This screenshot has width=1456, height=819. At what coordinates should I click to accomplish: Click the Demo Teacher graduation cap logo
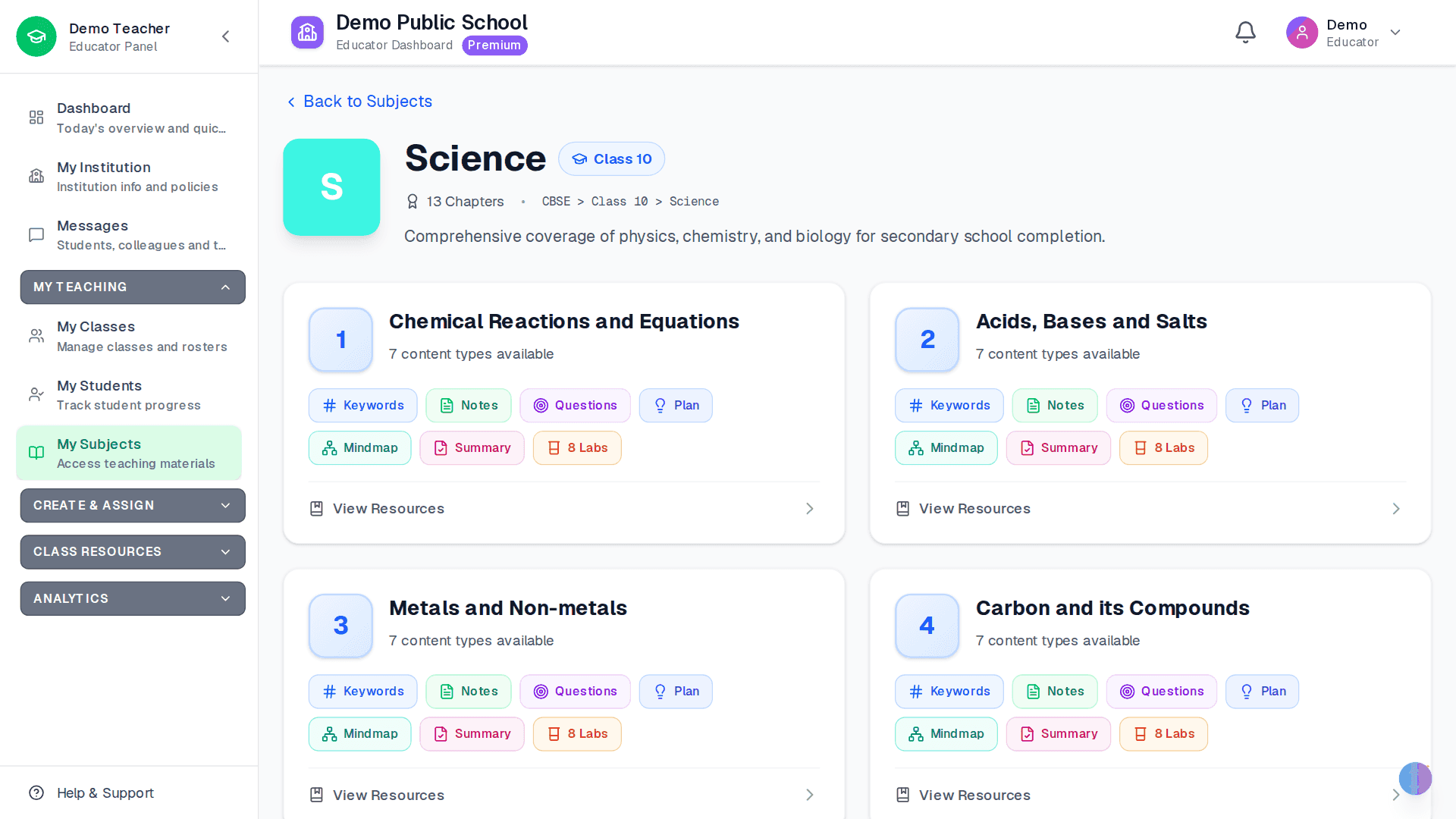[x=36, y=36]
